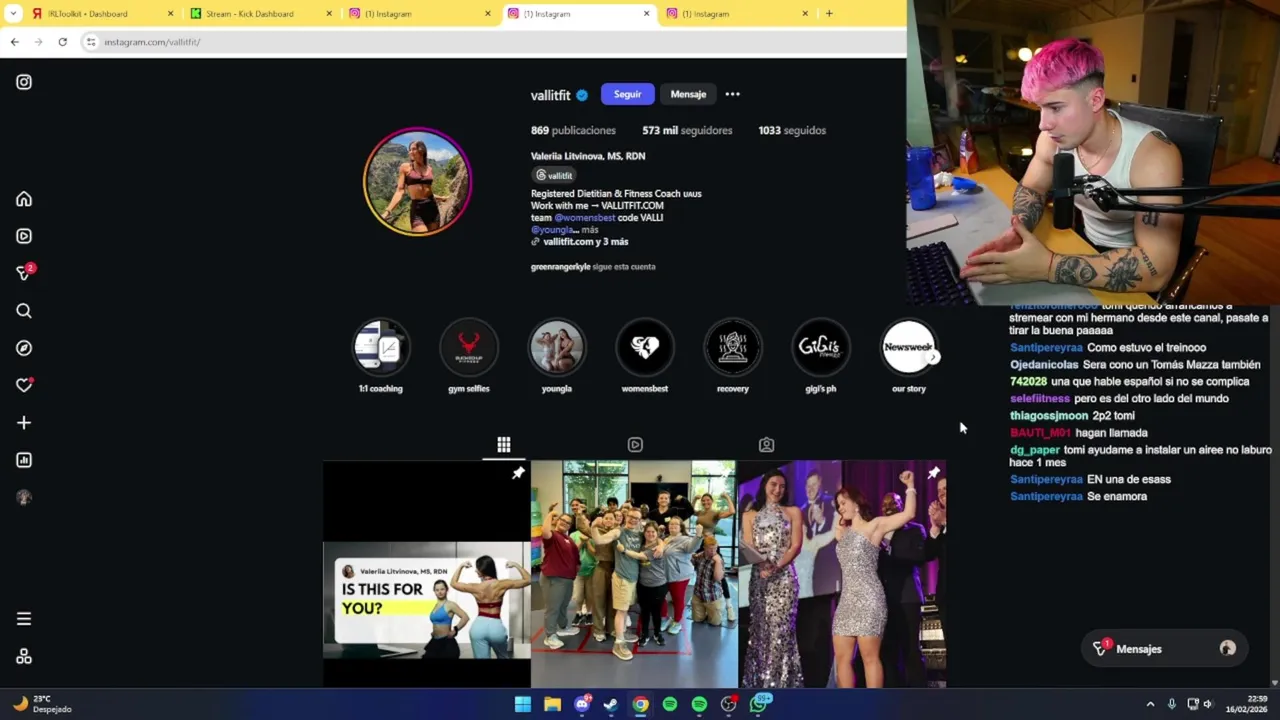Click chat username dg_paper

[x=1035, y=450]
